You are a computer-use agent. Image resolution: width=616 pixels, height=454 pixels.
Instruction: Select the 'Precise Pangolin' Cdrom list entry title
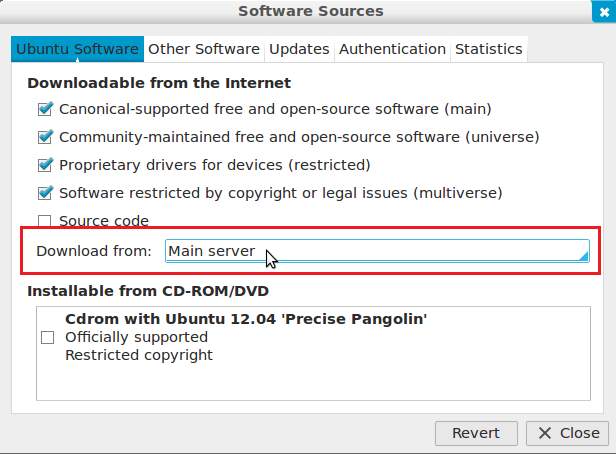[246, 319]
